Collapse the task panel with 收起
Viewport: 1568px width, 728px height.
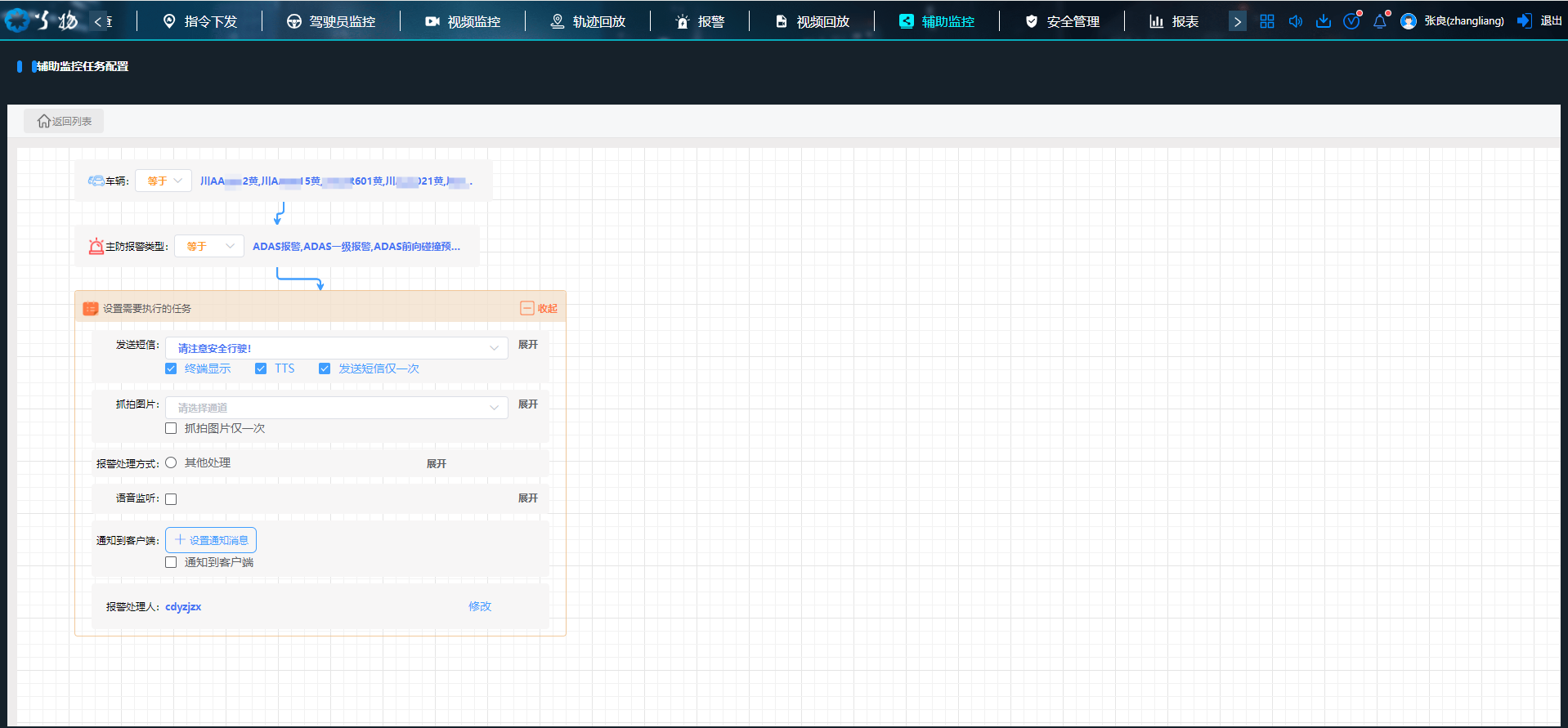tap(539, 308)
